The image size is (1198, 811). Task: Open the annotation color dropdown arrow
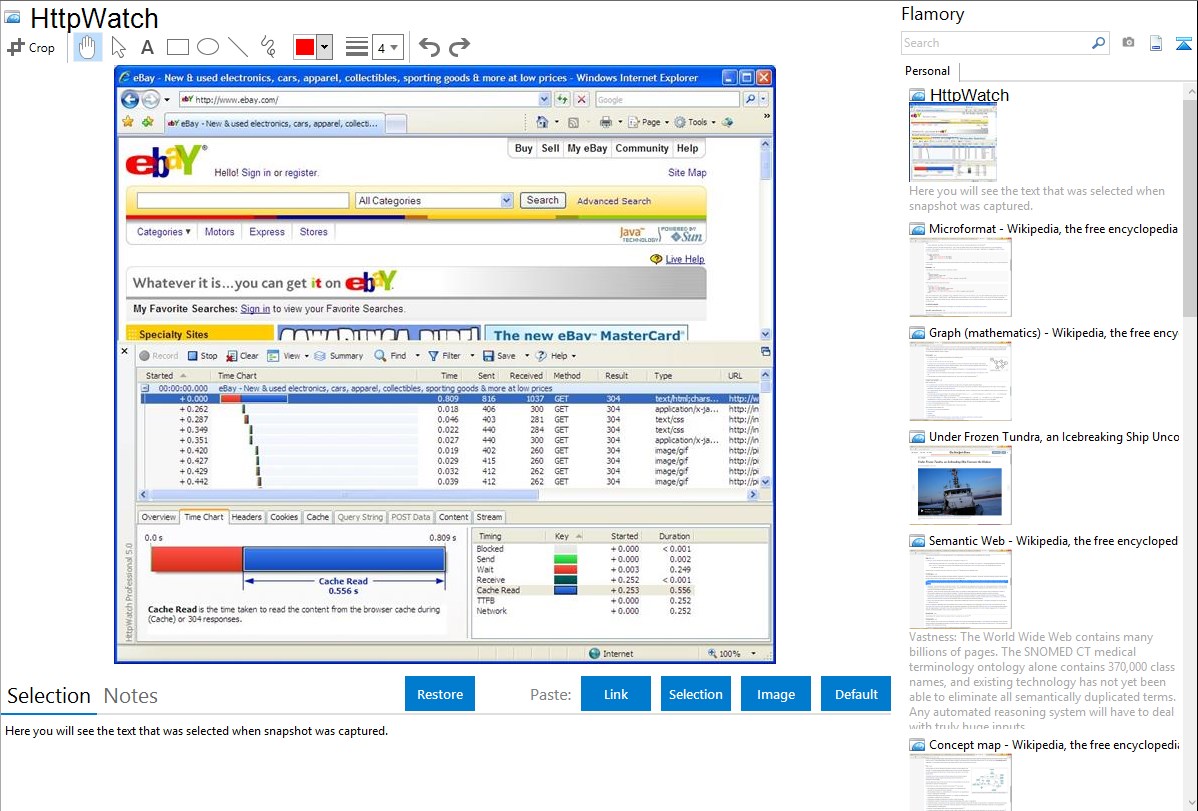point(325,47)
